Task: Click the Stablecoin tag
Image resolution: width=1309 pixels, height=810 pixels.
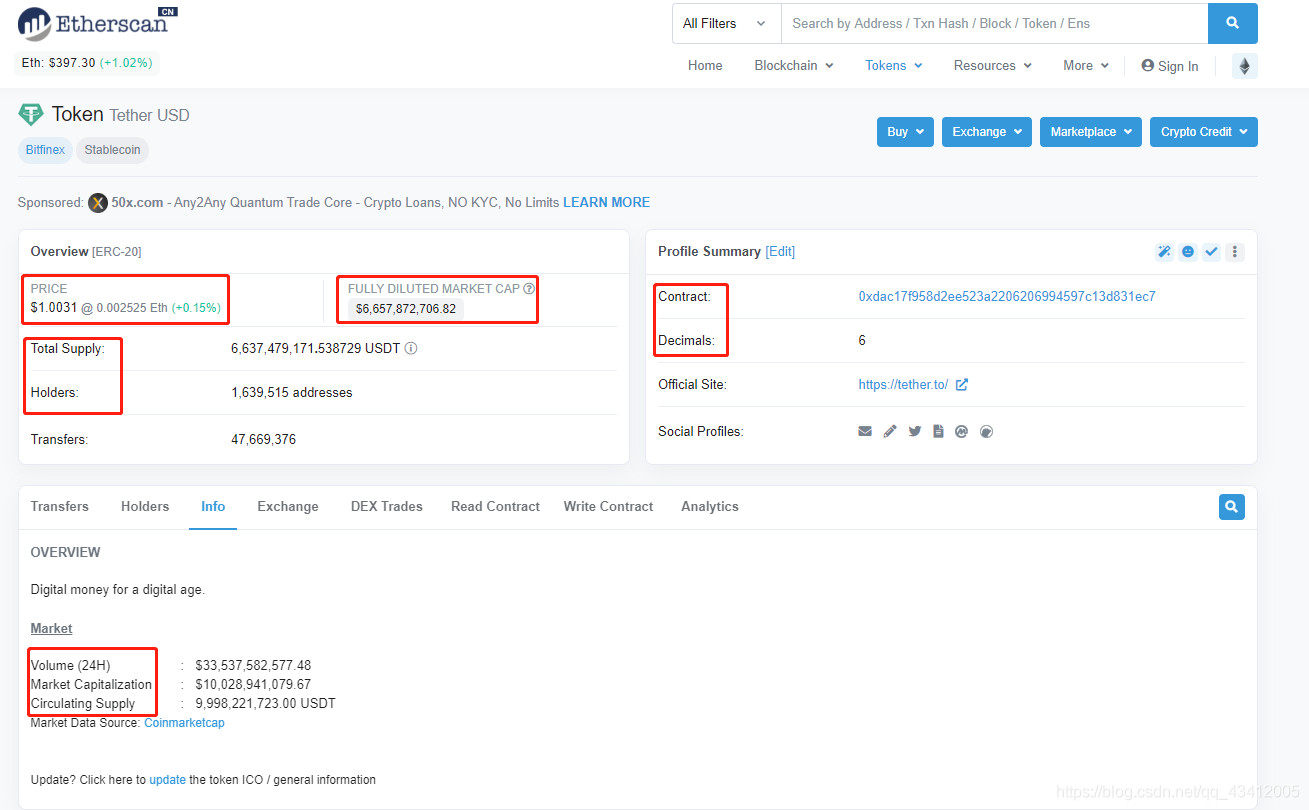Action: pyautogui.click(x=113, y=150)
